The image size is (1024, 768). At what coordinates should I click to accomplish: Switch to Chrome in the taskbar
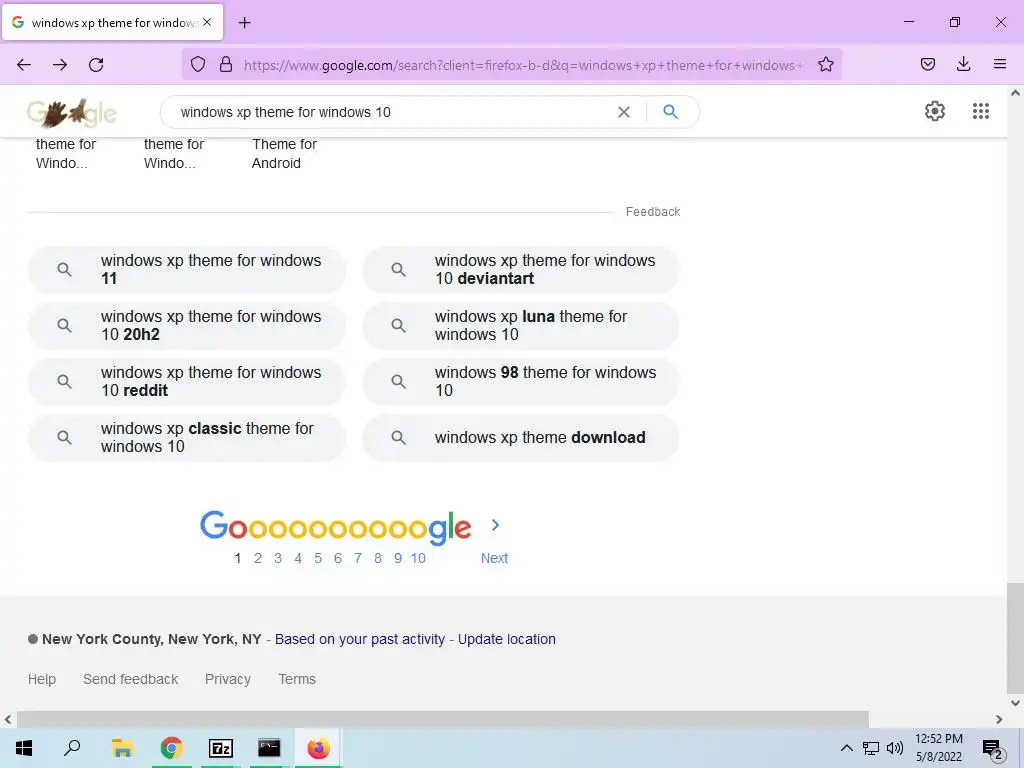[171, 748]
